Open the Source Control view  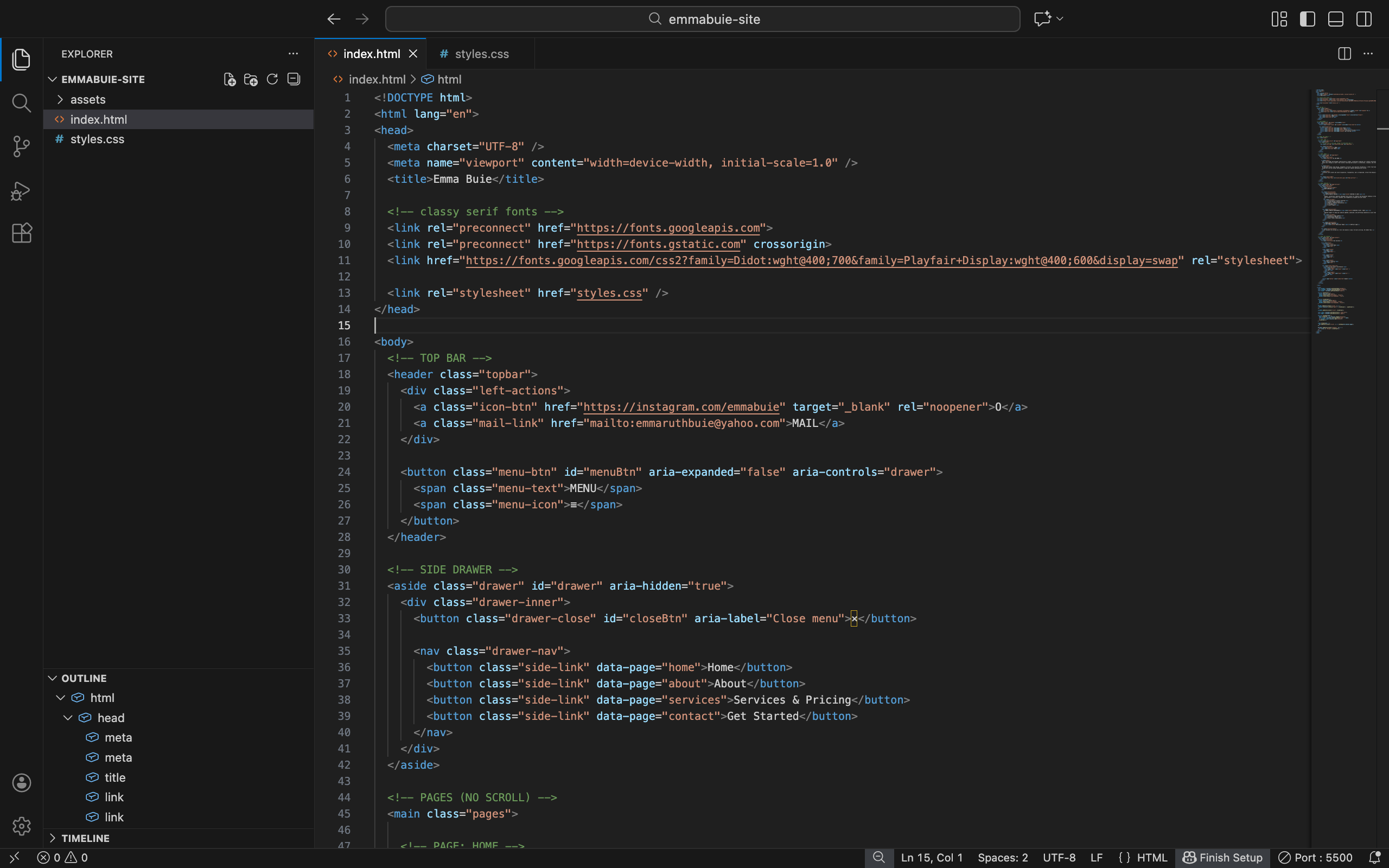pos(21,146)
